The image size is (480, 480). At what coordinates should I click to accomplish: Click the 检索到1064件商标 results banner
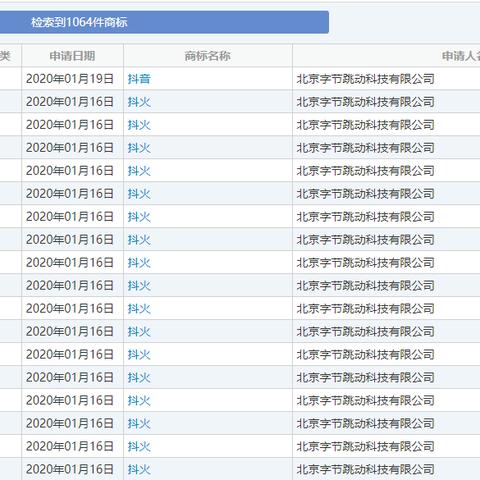[x=164, y=22]
